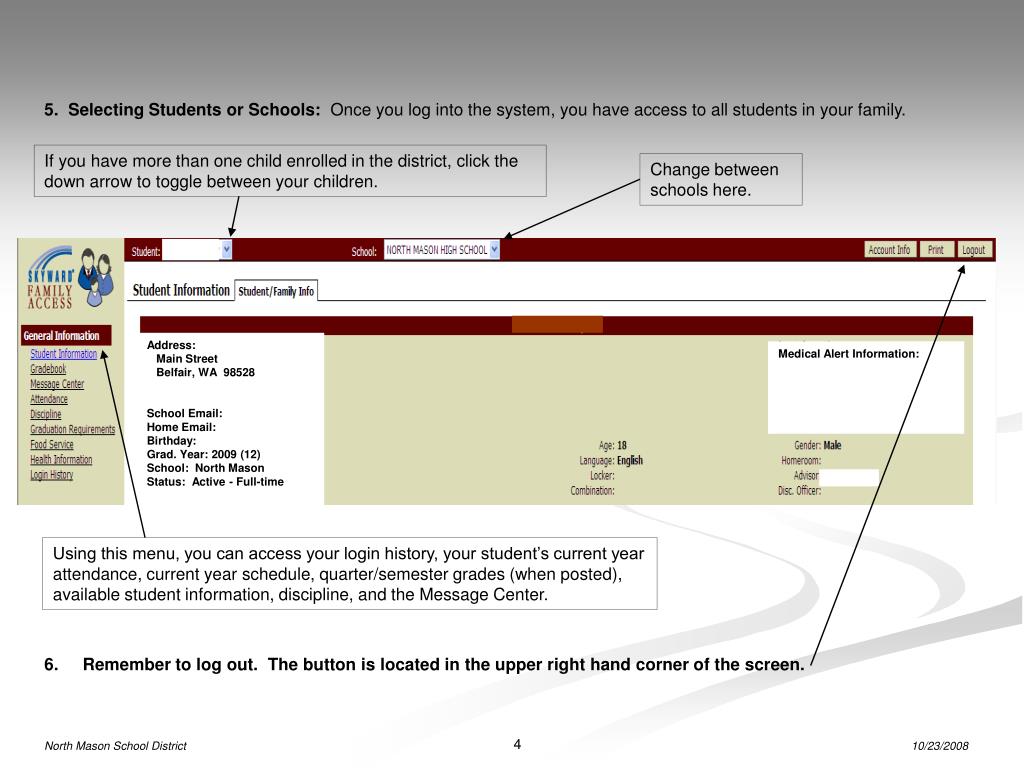The width and height of the screenshot is (1024, 768).
Task: View the Attendance link
Action: tap(48, 399)
